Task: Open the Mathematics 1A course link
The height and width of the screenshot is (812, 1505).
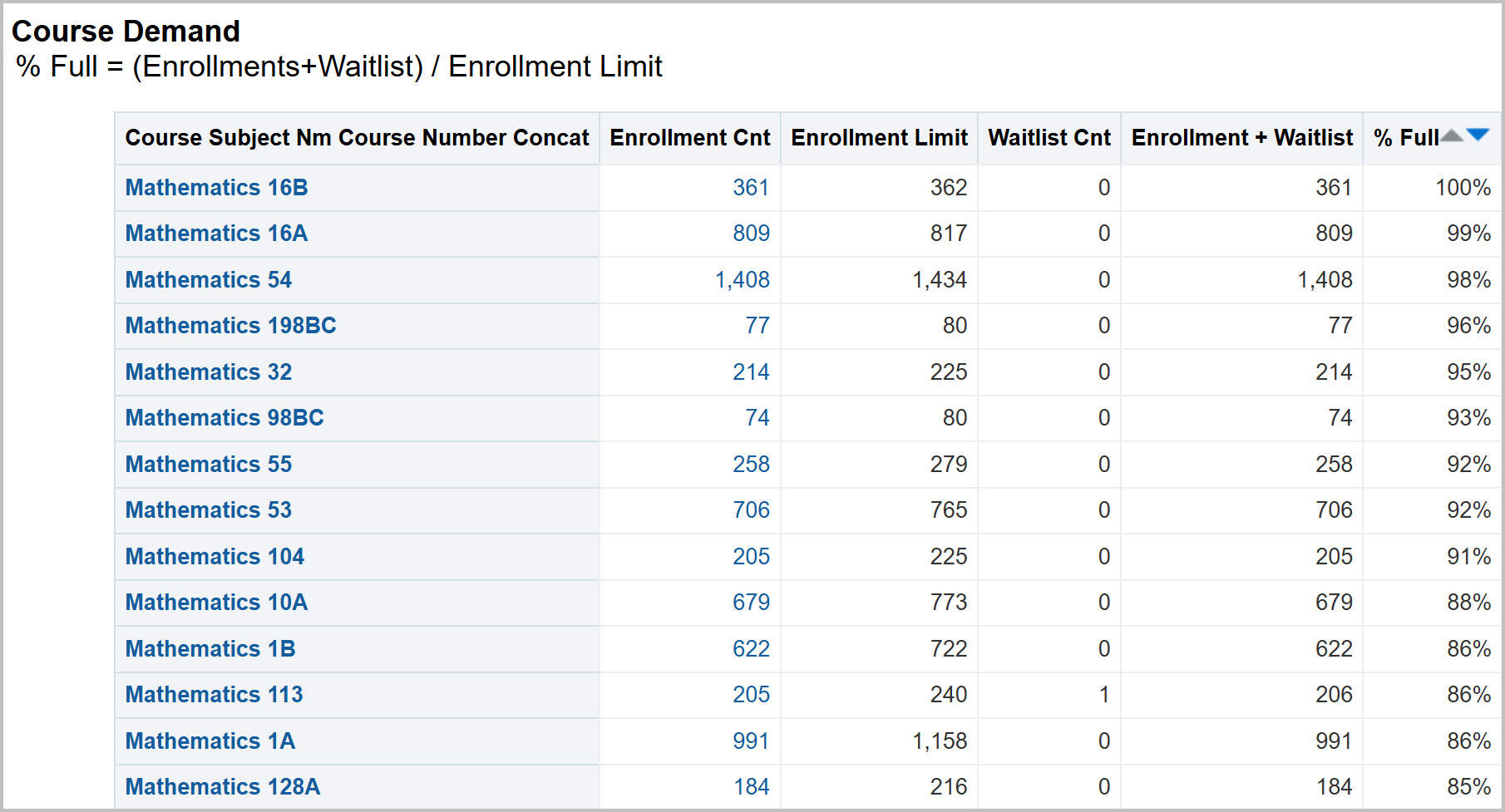Action: pyautogui.click(x=210, y=741)
